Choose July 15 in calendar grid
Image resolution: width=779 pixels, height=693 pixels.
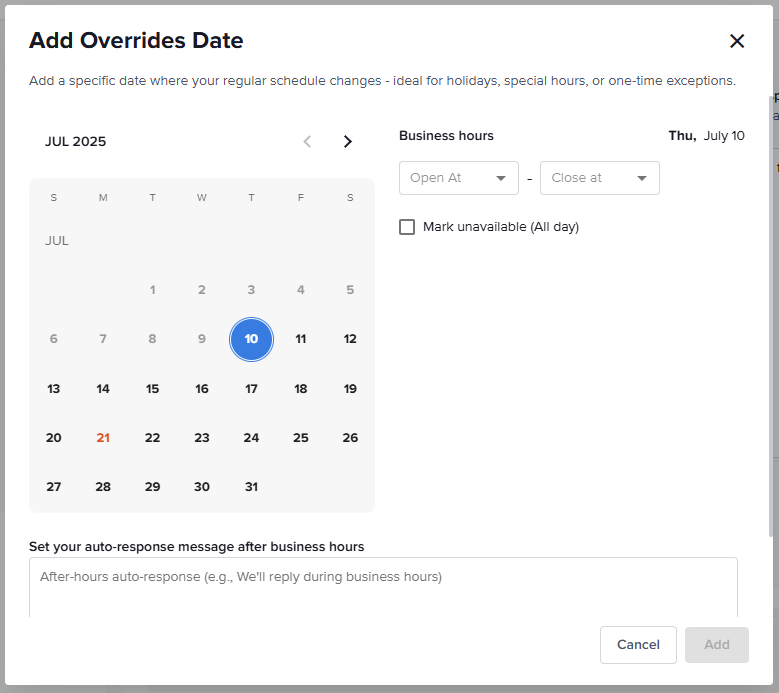click(x=153, y=388)
